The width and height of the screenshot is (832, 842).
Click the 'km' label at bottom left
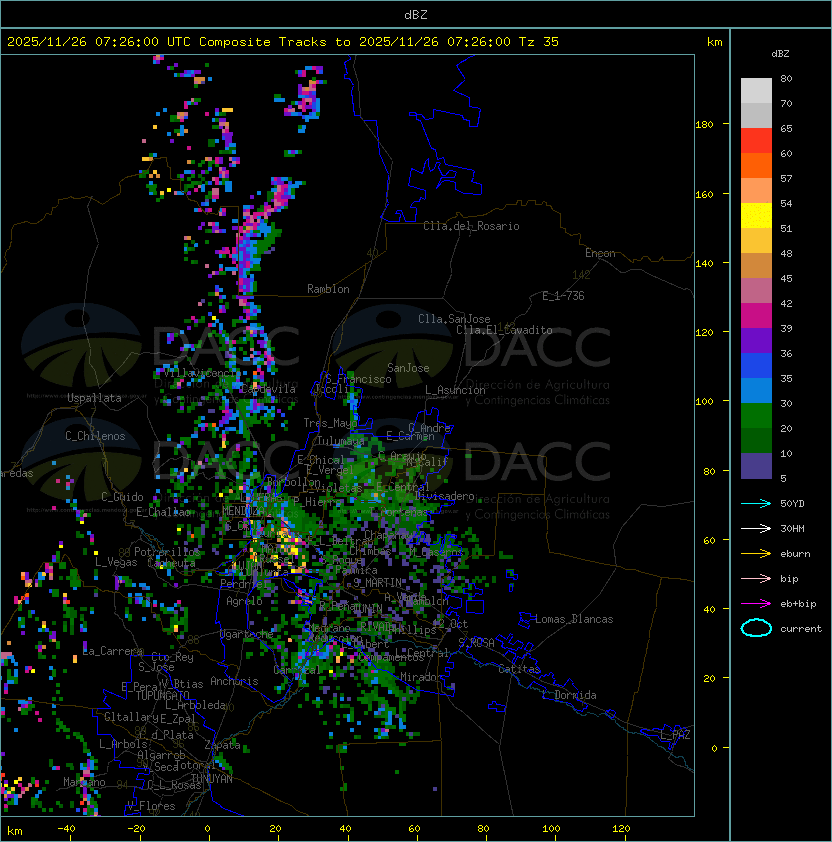15,831
